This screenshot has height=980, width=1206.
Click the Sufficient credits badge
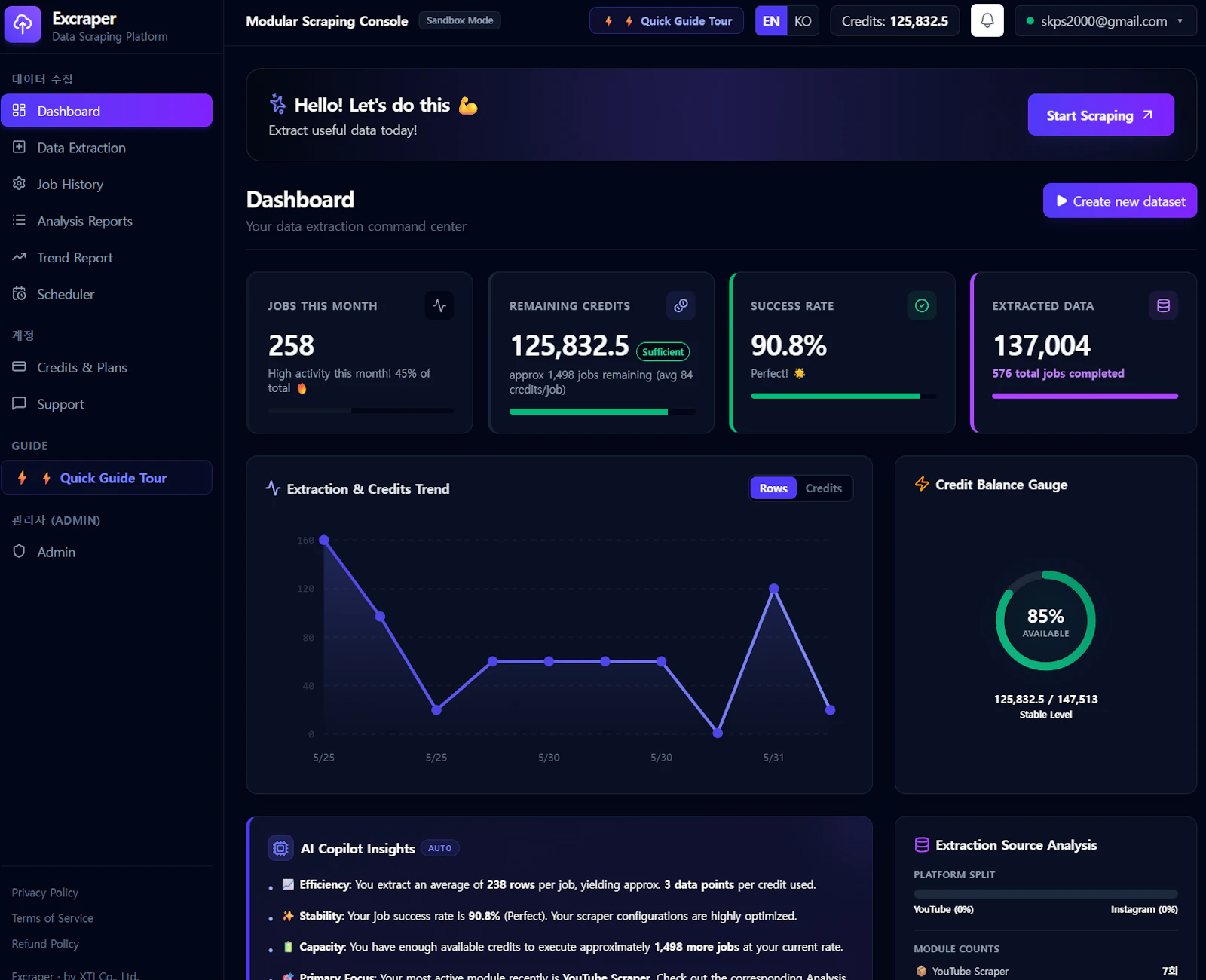pyautogui.click(x=663, y=351)
